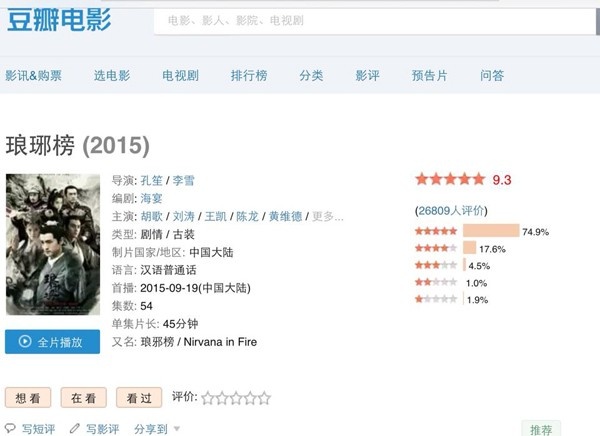Open director 孔笙's page
The height and width of the screenshot is (436, 600).
[150, 181]
